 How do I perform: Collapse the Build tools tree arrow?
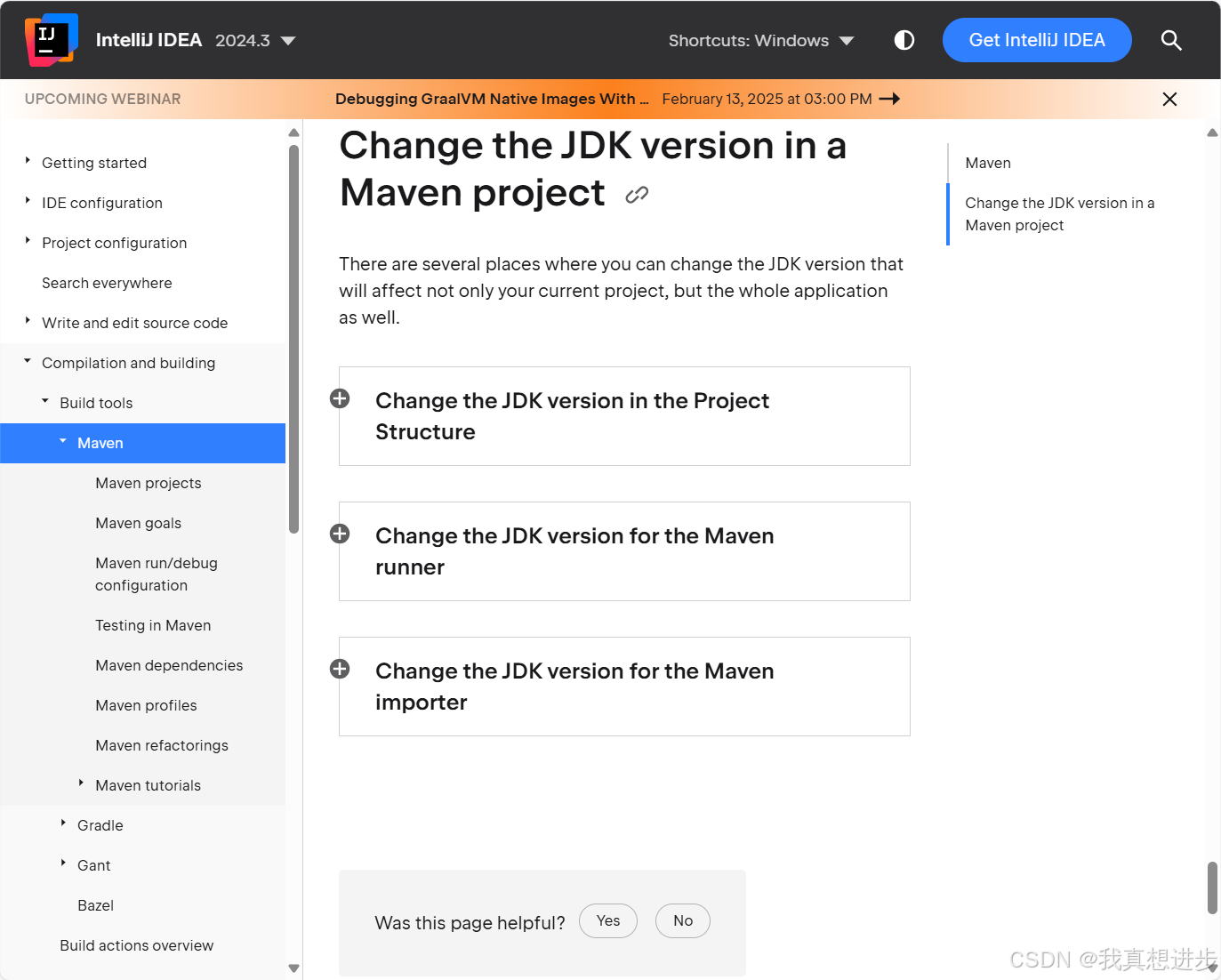45,401
